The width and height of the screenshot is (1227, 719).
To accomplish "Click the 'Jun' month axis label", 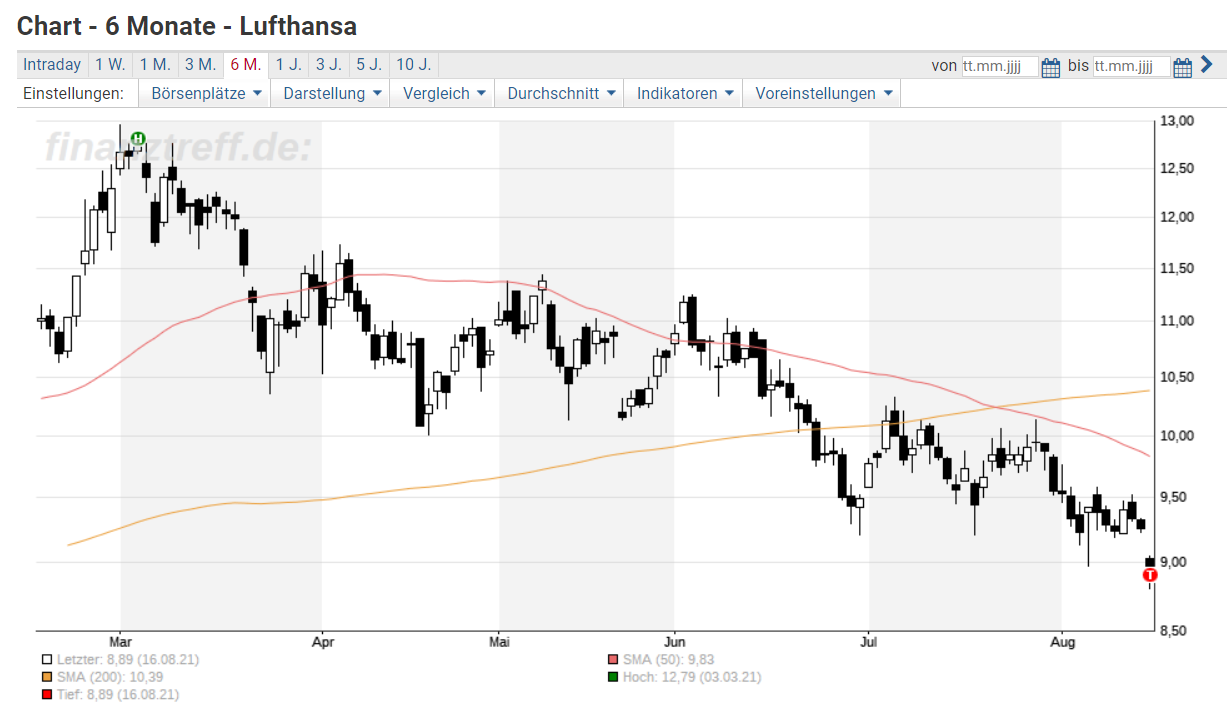I will tap(674, 642).
